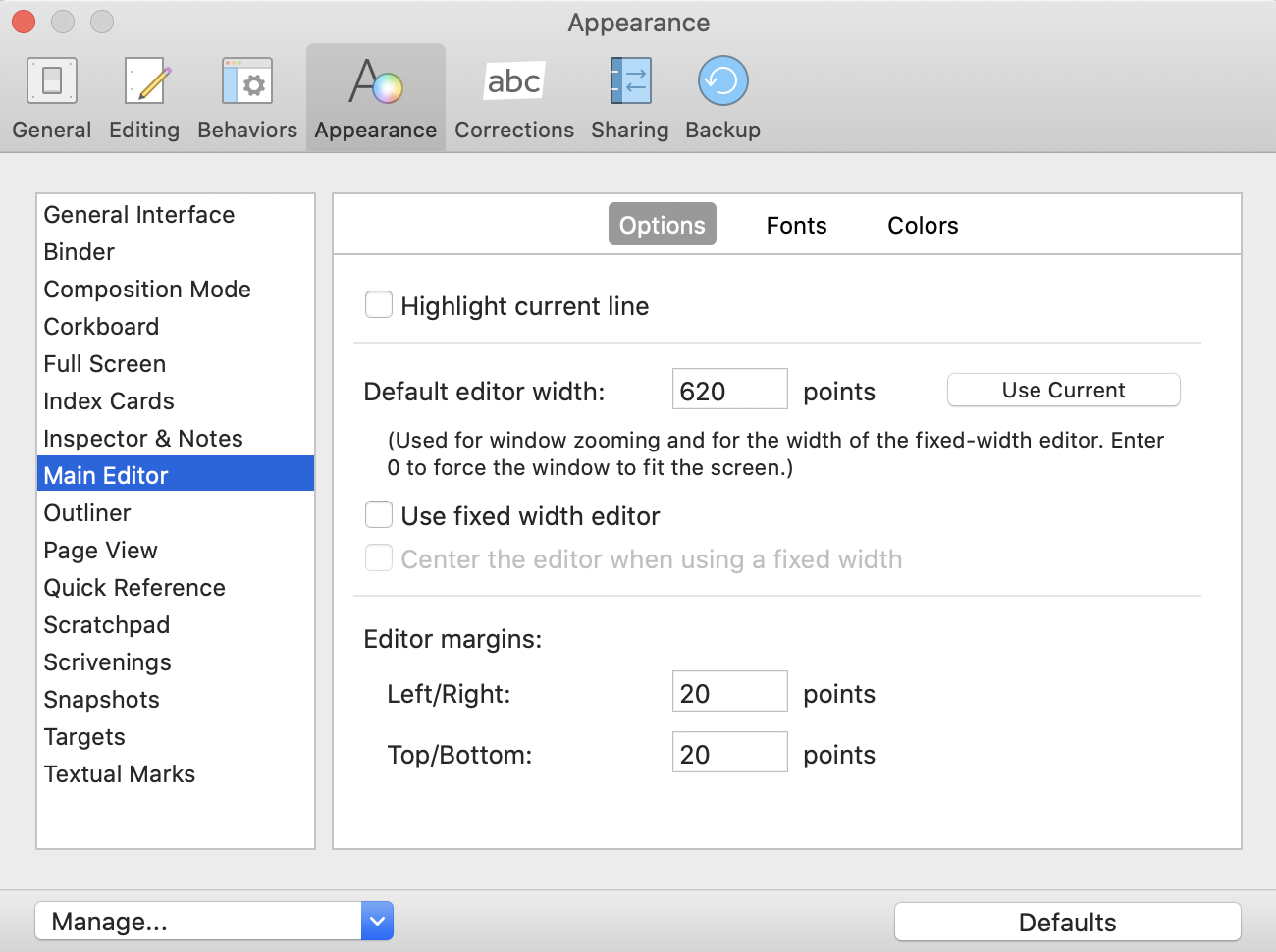This screenshot has height=952, width=1276.
Task: Switch to the Fonts tab
Action: tap(796, 225)
